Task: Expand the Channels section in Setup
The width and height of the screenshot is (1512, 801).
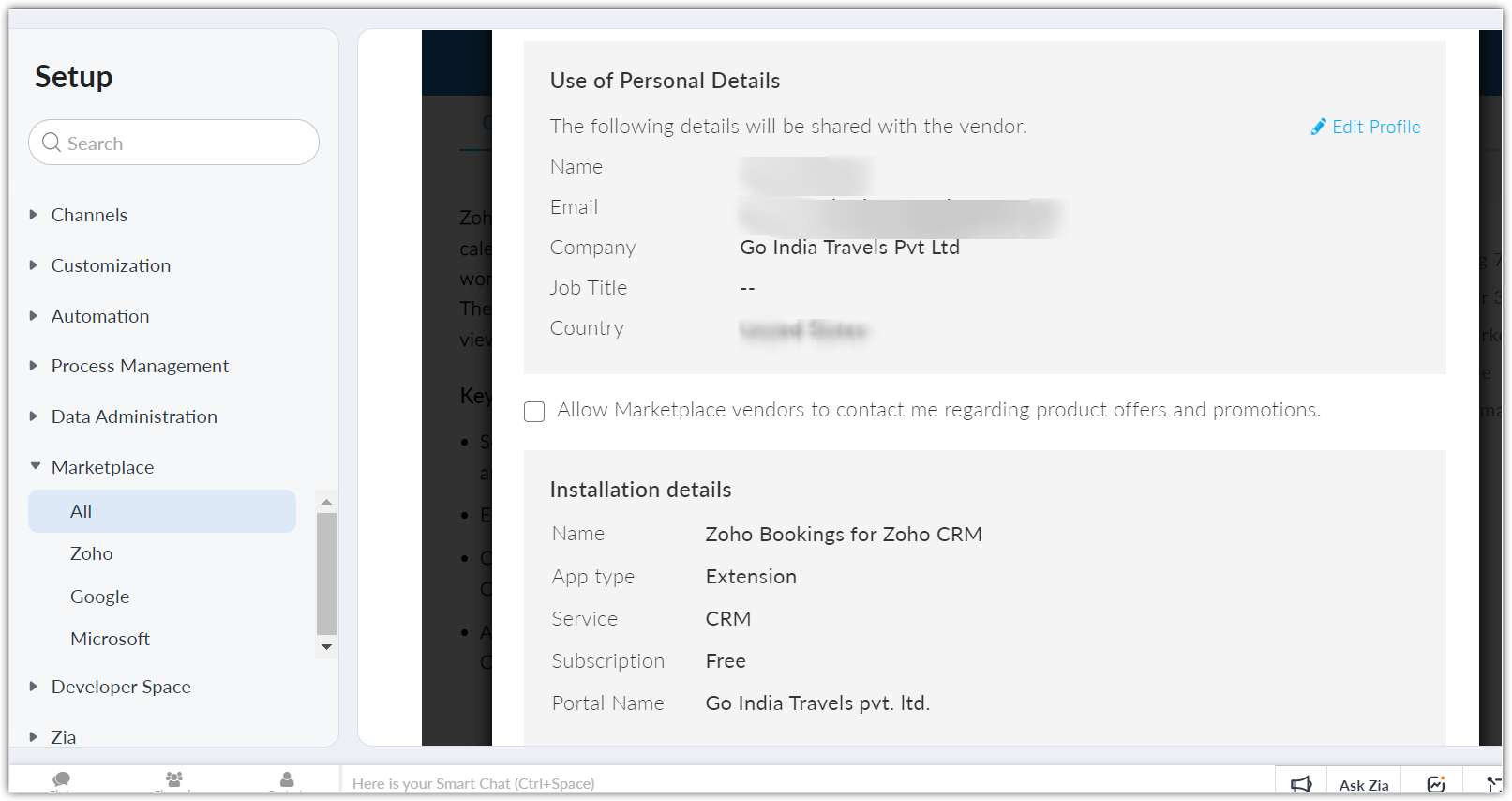Action: click(x=34, y=215)
